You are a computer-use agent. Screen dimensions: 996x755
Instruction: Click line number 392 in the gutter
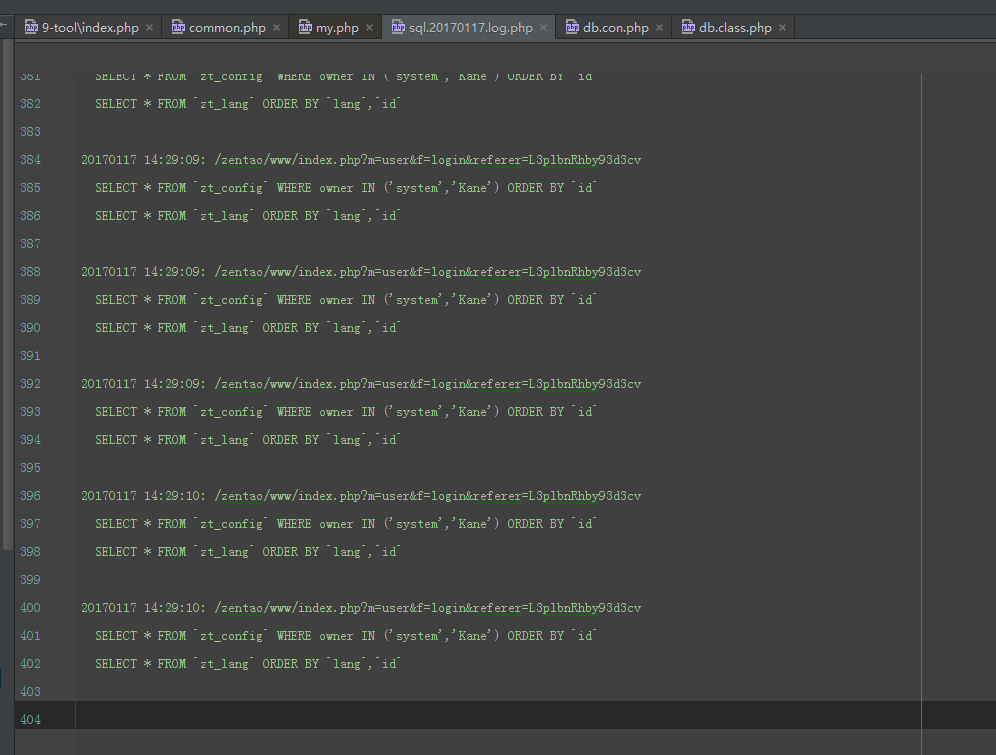[30, 384]
